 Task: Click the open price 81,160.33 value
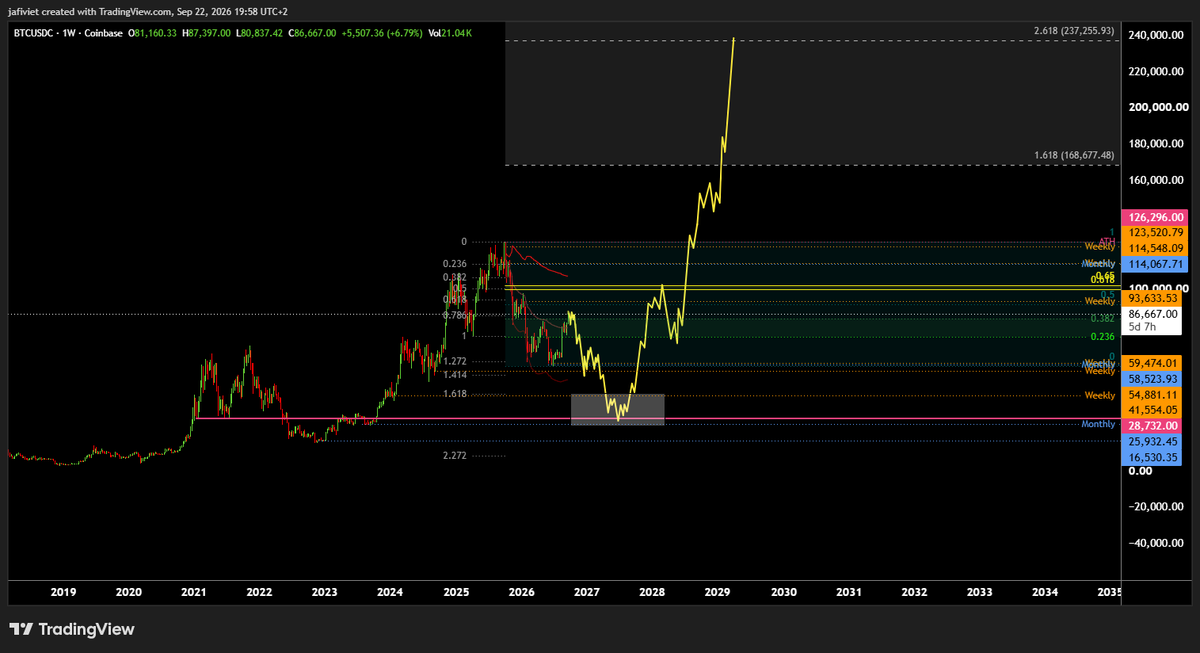tap(158, 33)
